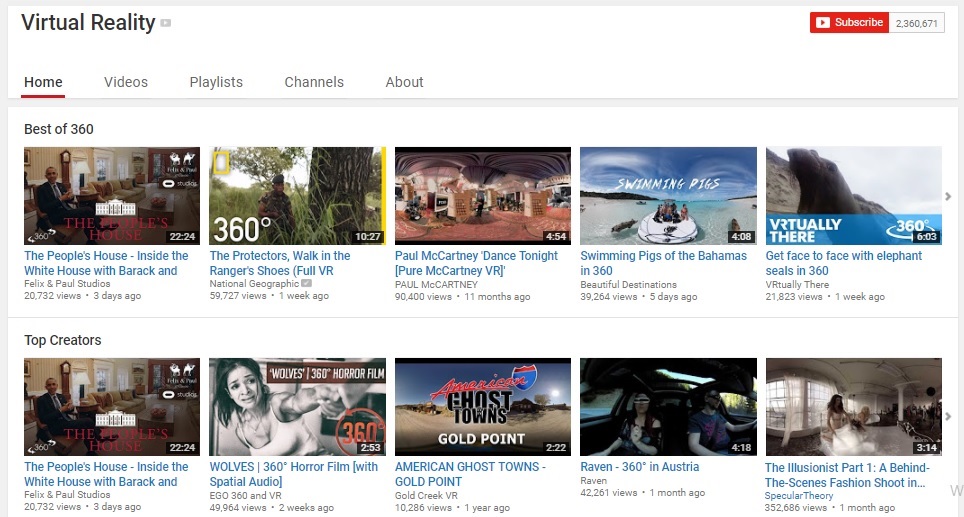Open Raven - 360° in Austria title

pyautogui.click(x=639, y=467)
